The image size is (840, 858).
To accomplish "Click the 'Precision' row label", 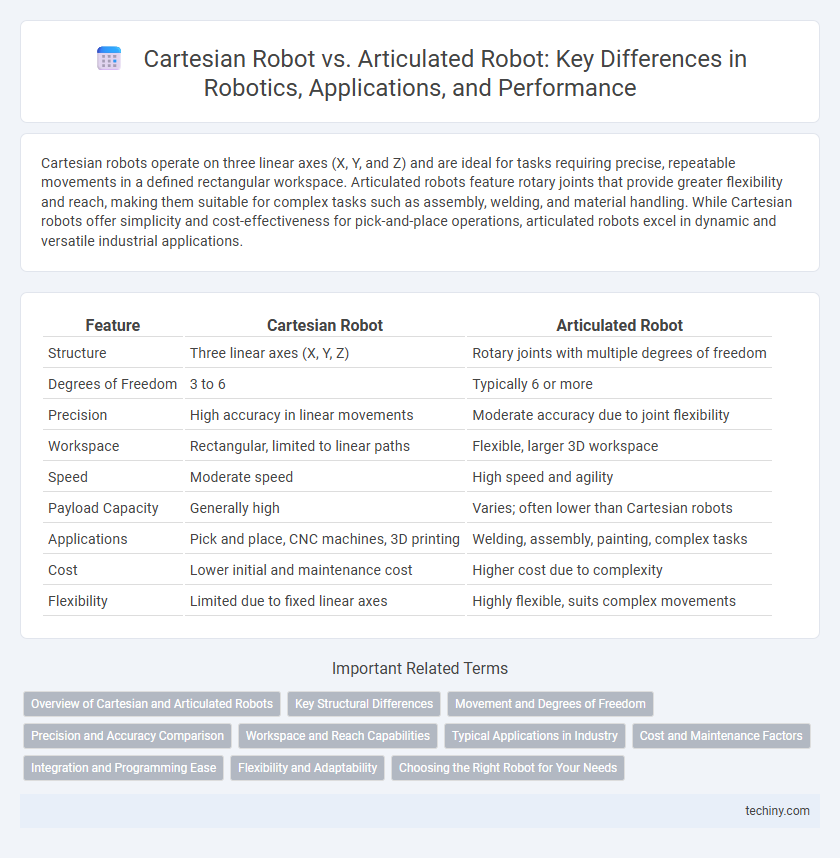I will tap(78, 415).
